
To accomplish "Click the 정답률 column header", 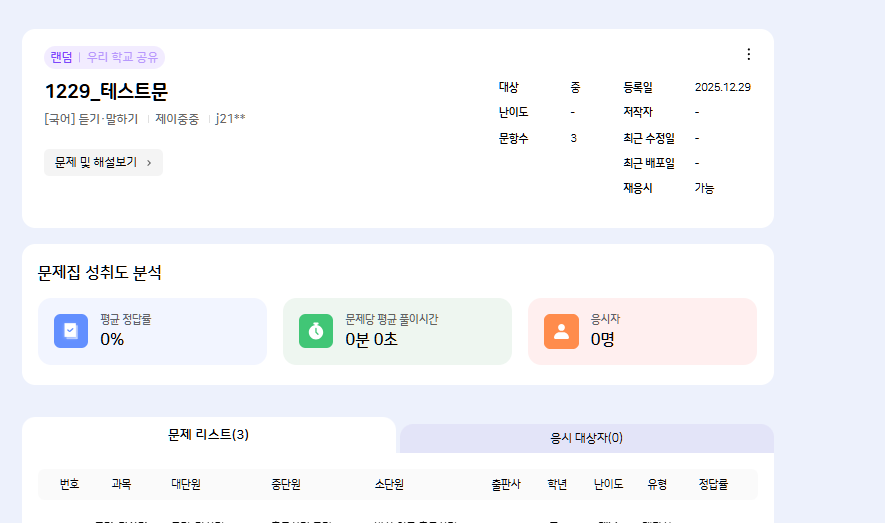I will tap(713, 484).
